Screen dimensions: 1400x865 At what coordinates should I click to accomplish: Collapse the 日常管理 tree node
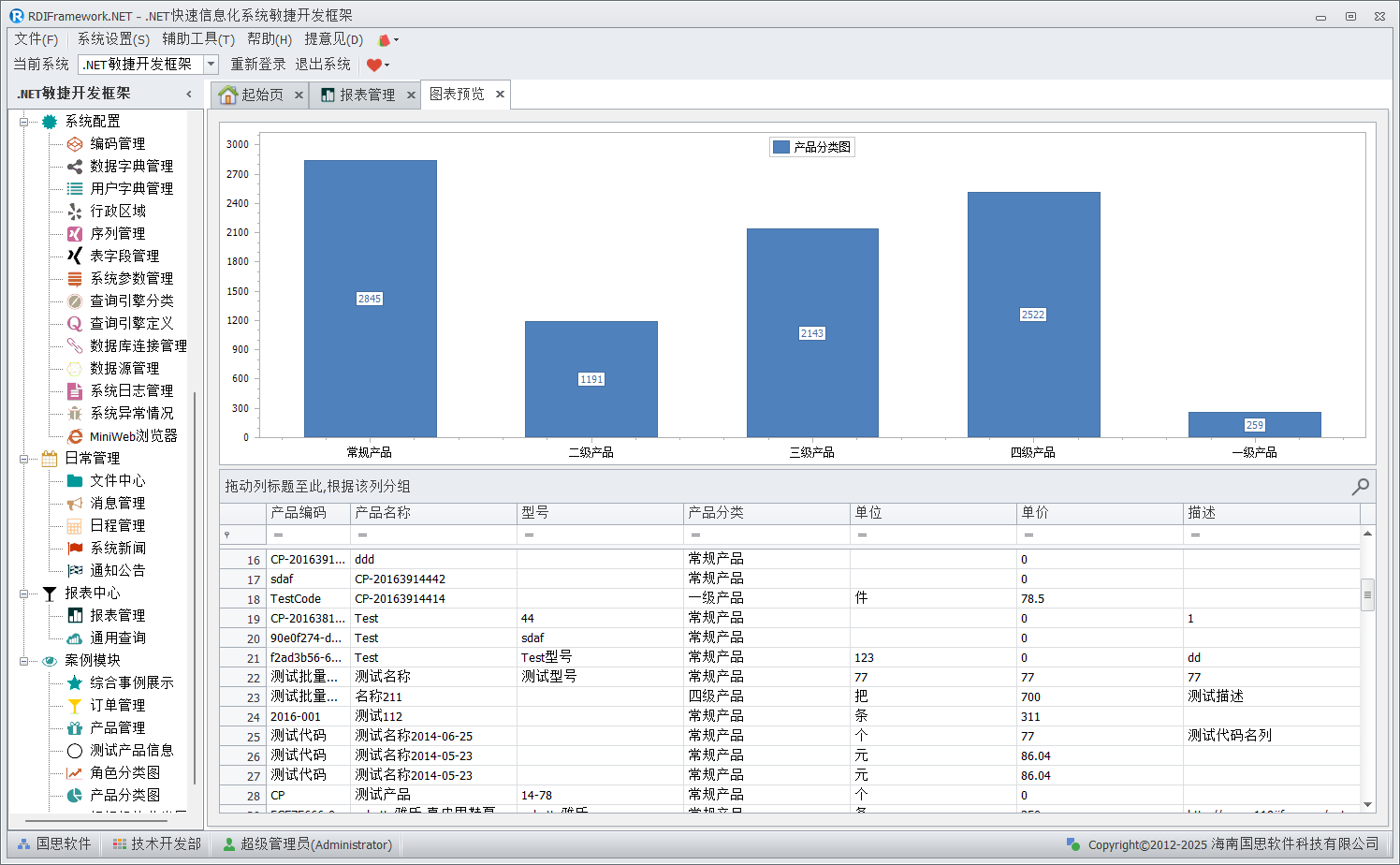pos(24,459)
